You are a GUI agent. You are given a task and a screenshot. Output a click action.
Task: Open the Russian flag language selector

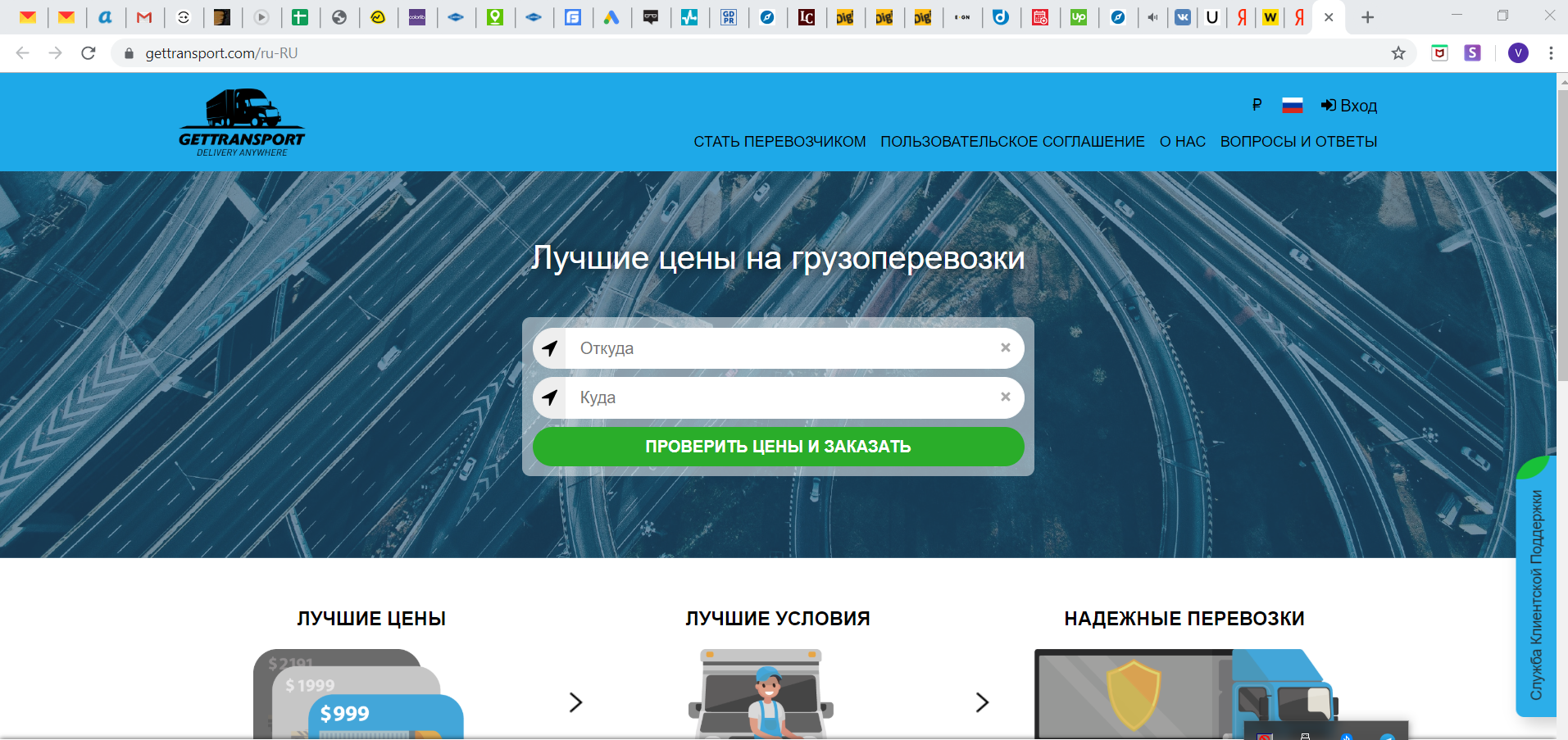click(1293, 105)
